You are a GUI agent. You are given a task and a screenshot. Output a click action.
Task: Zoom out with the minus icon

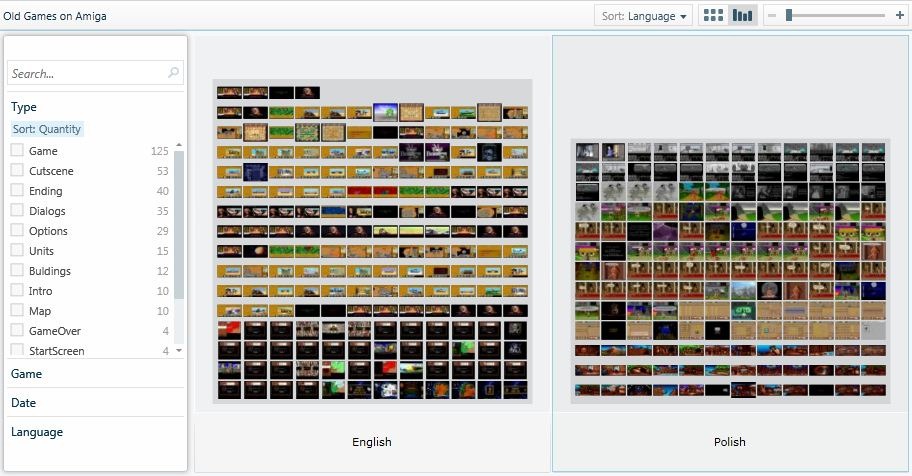pos(772,16)
